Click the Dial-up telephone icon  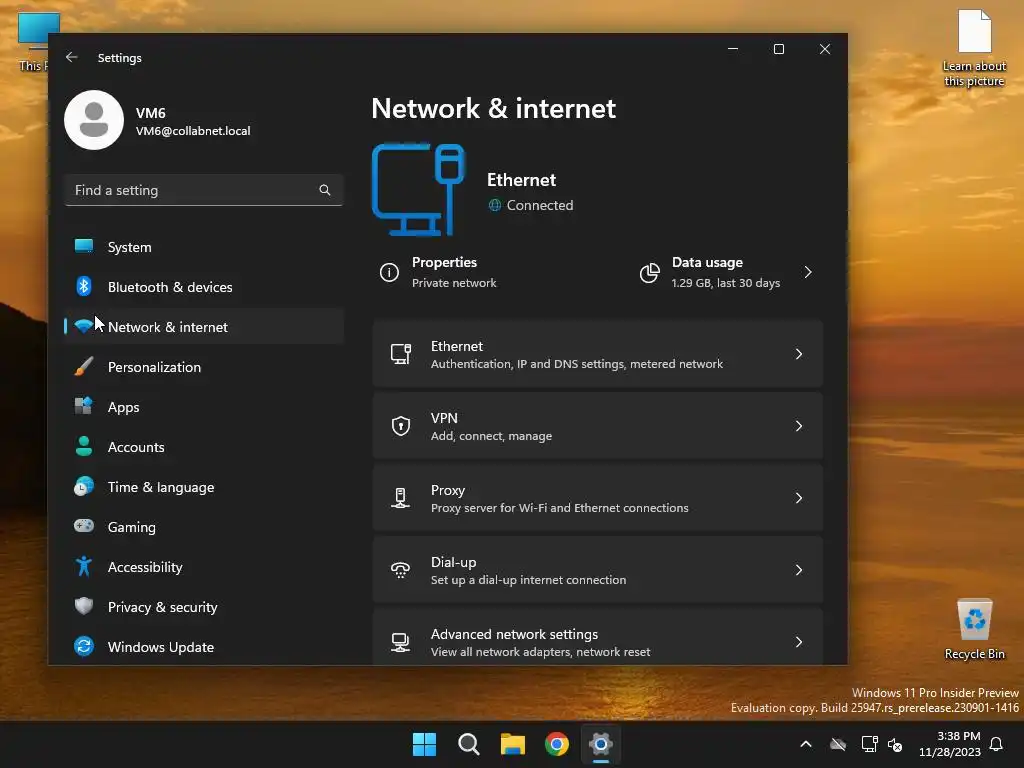pyautogui.click(x=400, y=569)
